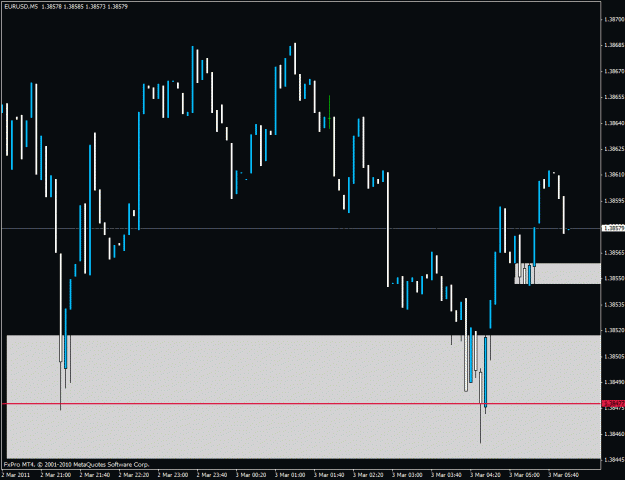Click the 3 Mar 02:20 time label
625x480 pixels.
click(368, 475)
